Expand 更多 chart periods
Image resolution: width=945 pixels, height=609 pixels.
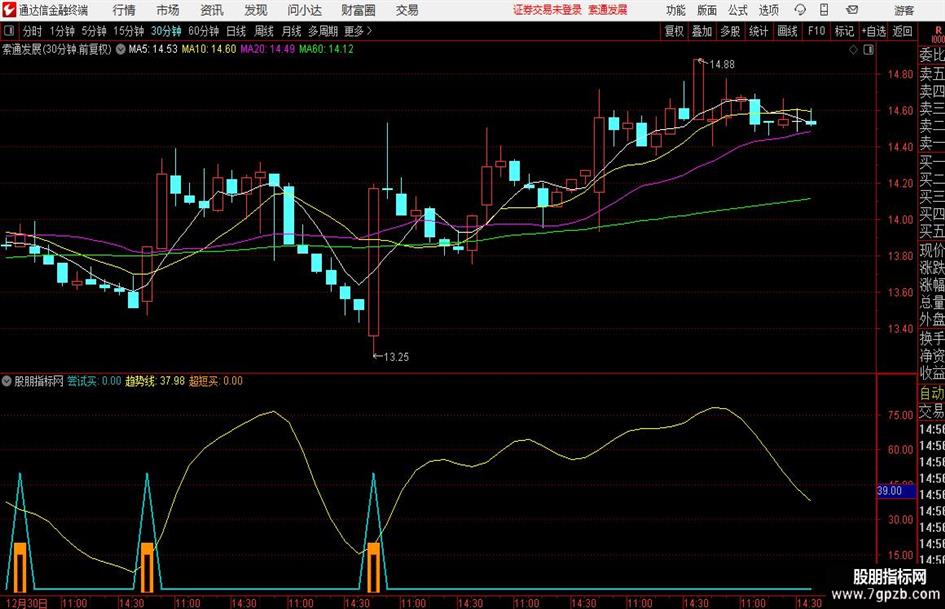[x=358, y=31]
